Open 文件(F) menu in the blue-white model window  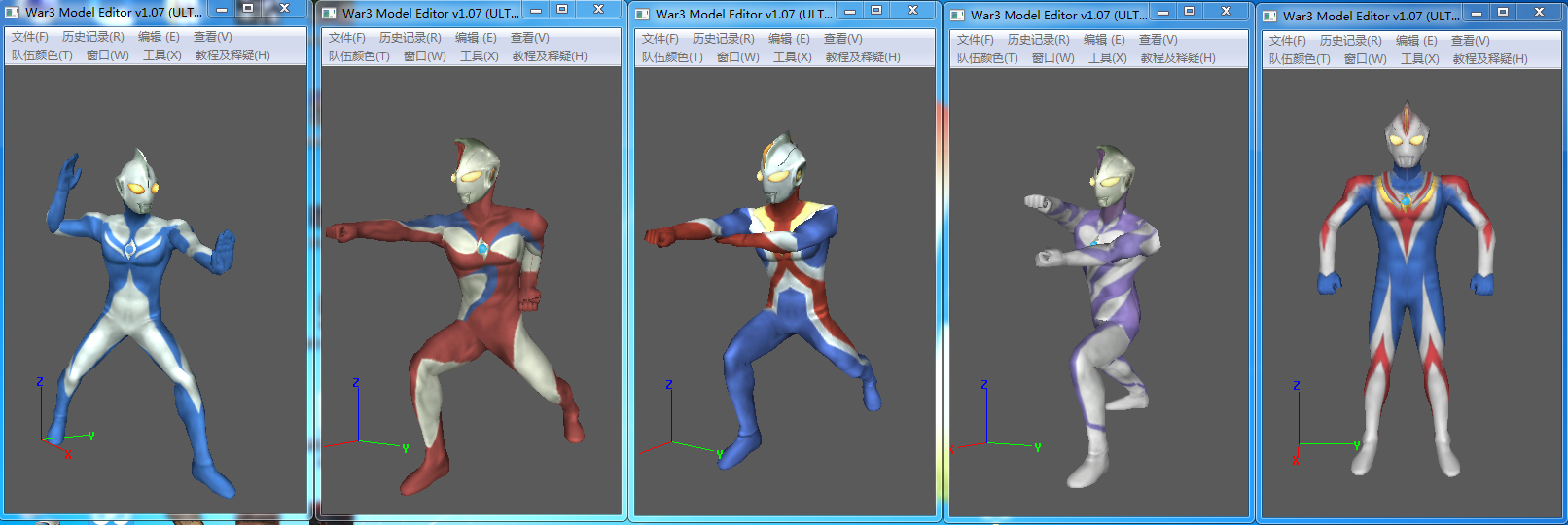tap(30, 37)
